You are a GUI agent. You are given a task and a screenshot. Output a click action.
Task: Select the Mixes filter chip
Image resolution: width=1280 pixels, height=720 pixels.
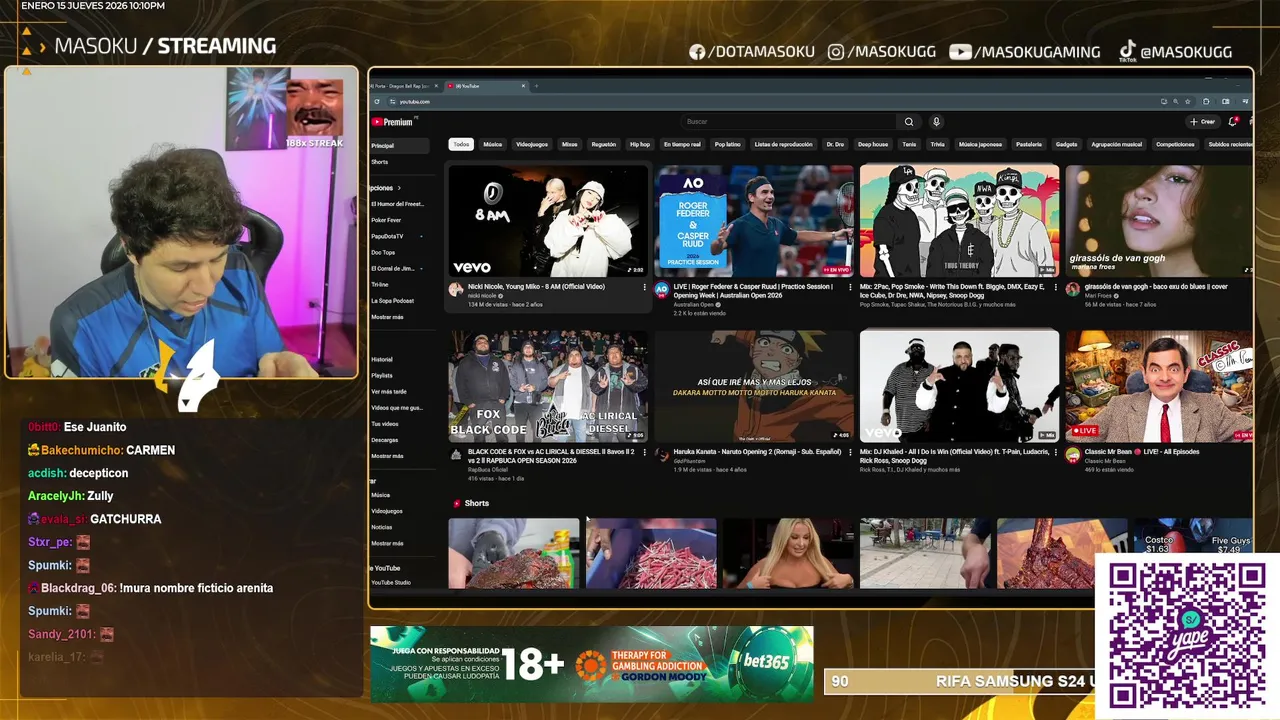pyautogui.click(x=569, y=144)
